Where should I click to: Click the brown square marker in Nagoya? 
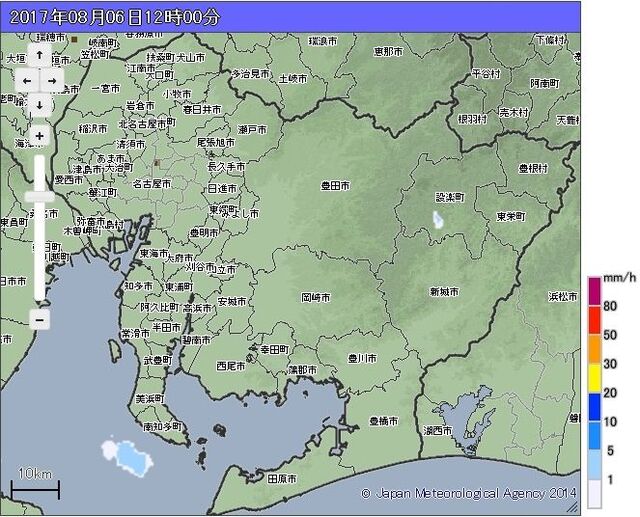[x=157, y=163]
